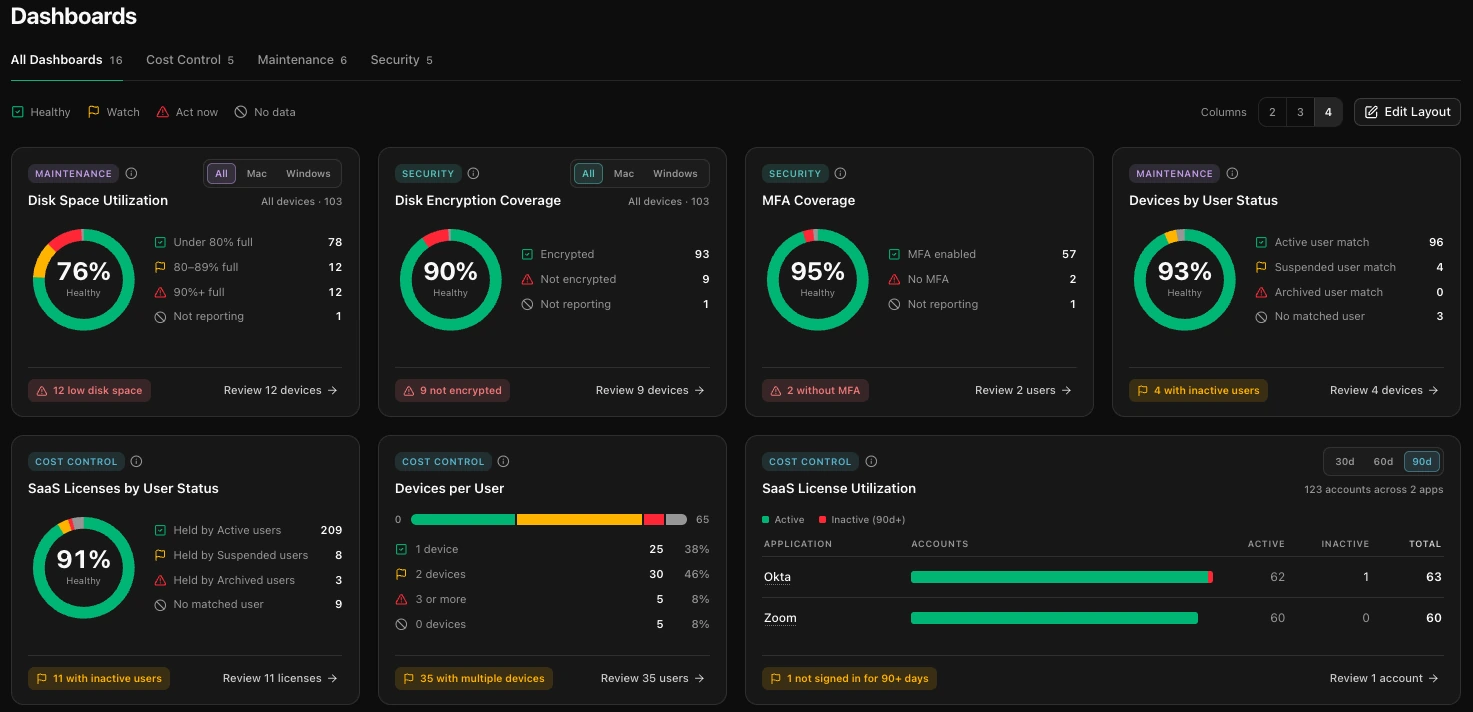Open the Zoom application row link
Screen dimensions: 1473x712
point(780,618)
